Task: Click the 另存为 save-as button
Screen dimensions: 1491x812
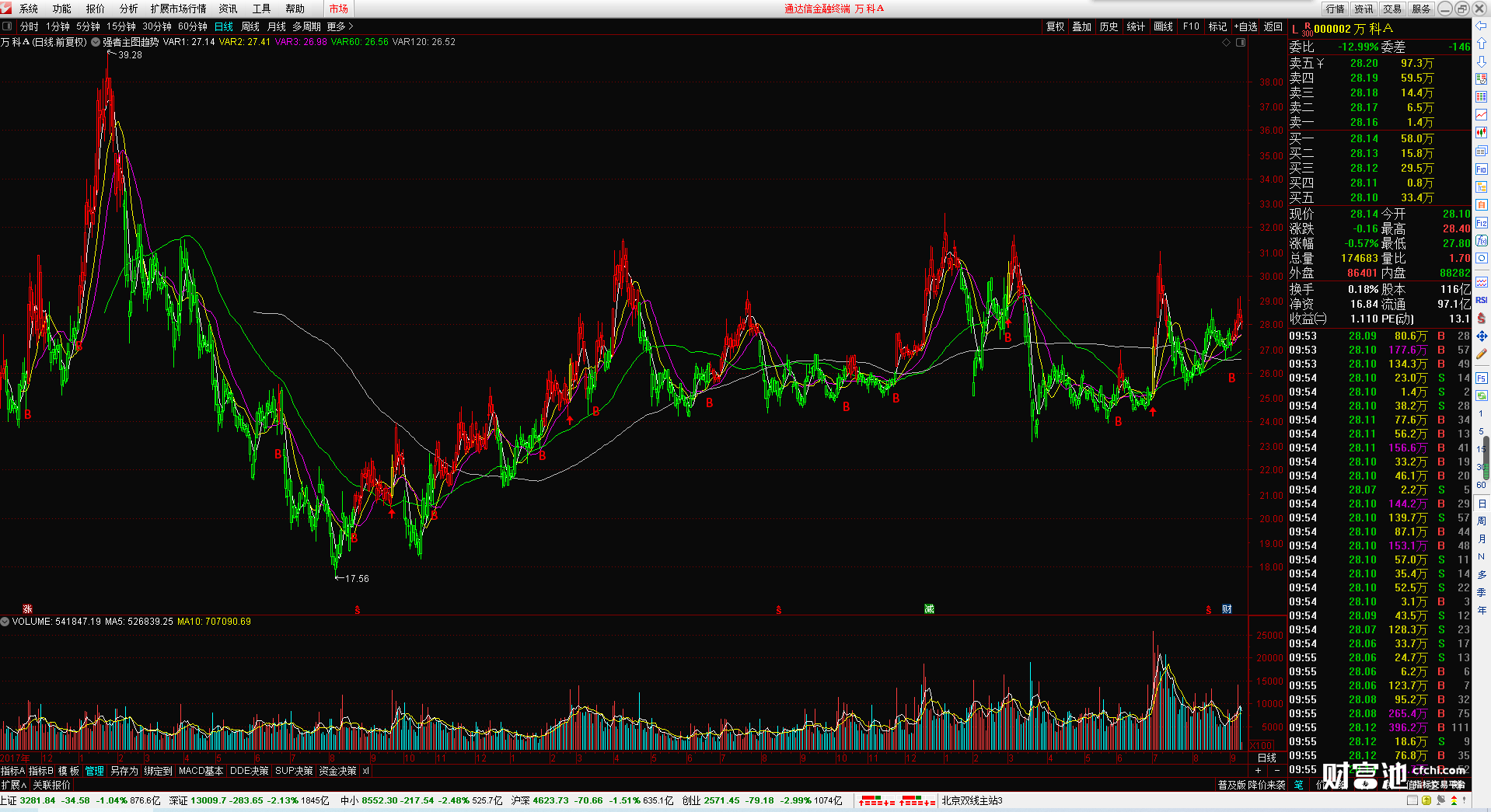Action: coord(124,771)
